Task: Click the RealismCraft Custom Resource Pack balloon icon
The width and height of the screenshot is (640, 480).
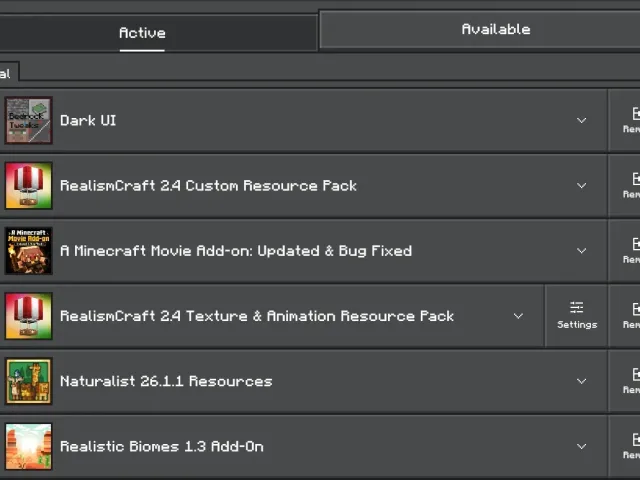Action: pyautogui.click(x=29, y=186)
